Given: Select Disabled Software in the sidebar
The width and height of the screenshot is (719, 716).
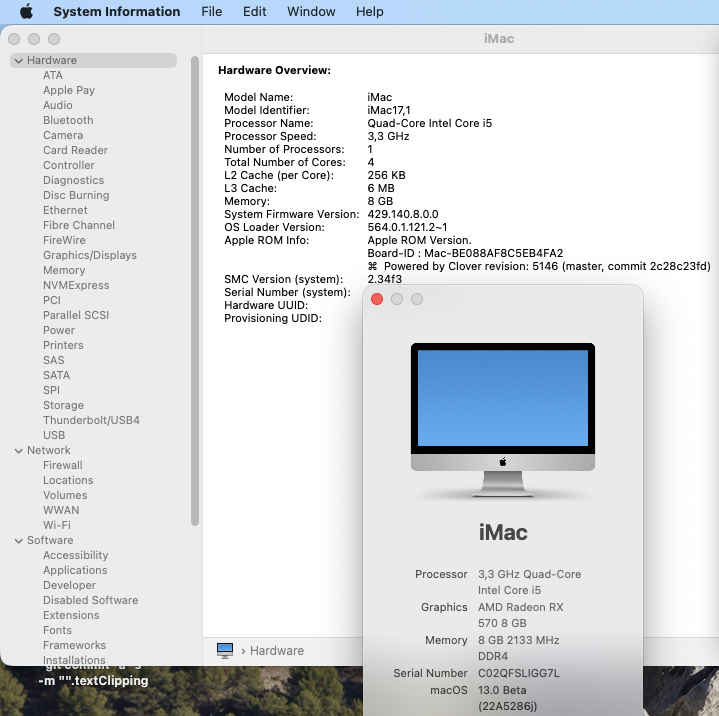Looking at the screenshot, I should coord(90,600).
